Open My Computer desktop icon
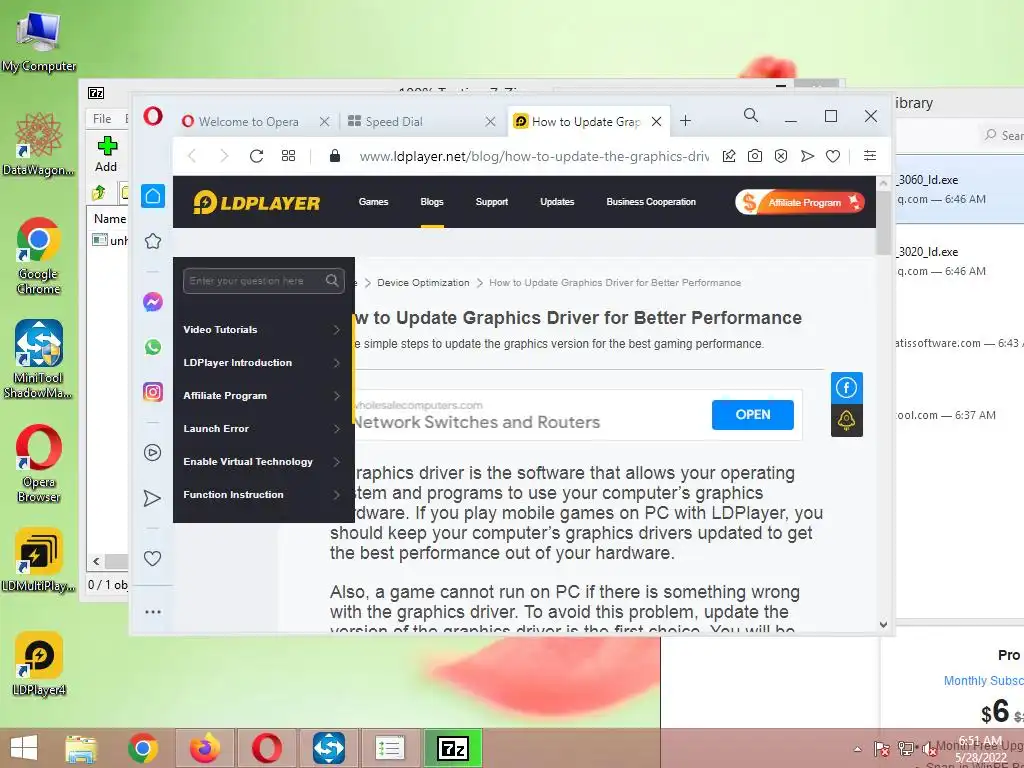The width and height of the screenshot is (1024, 768). (x=39, y=42)
